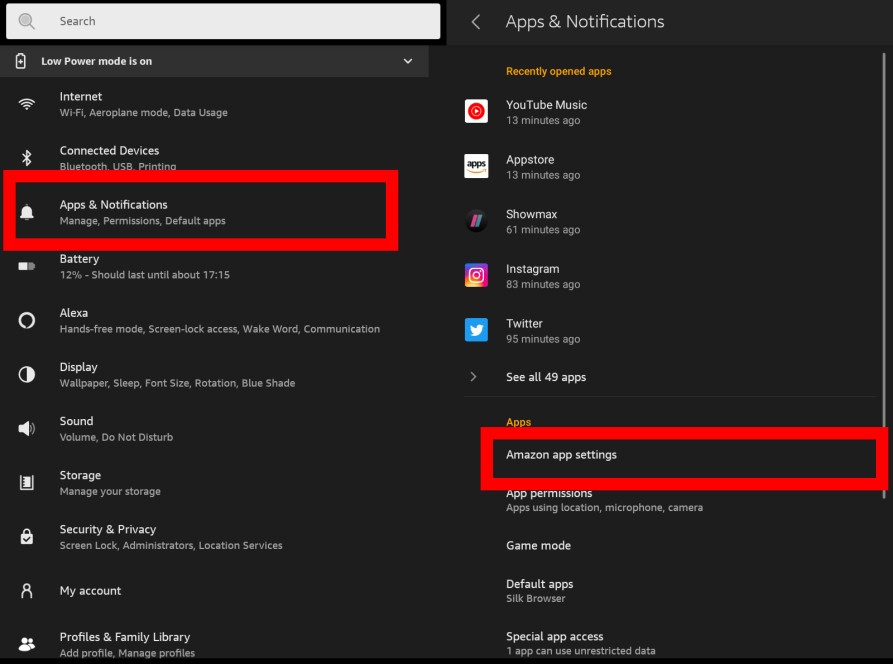
Task: Open Alexa settings
Action: 214,321
